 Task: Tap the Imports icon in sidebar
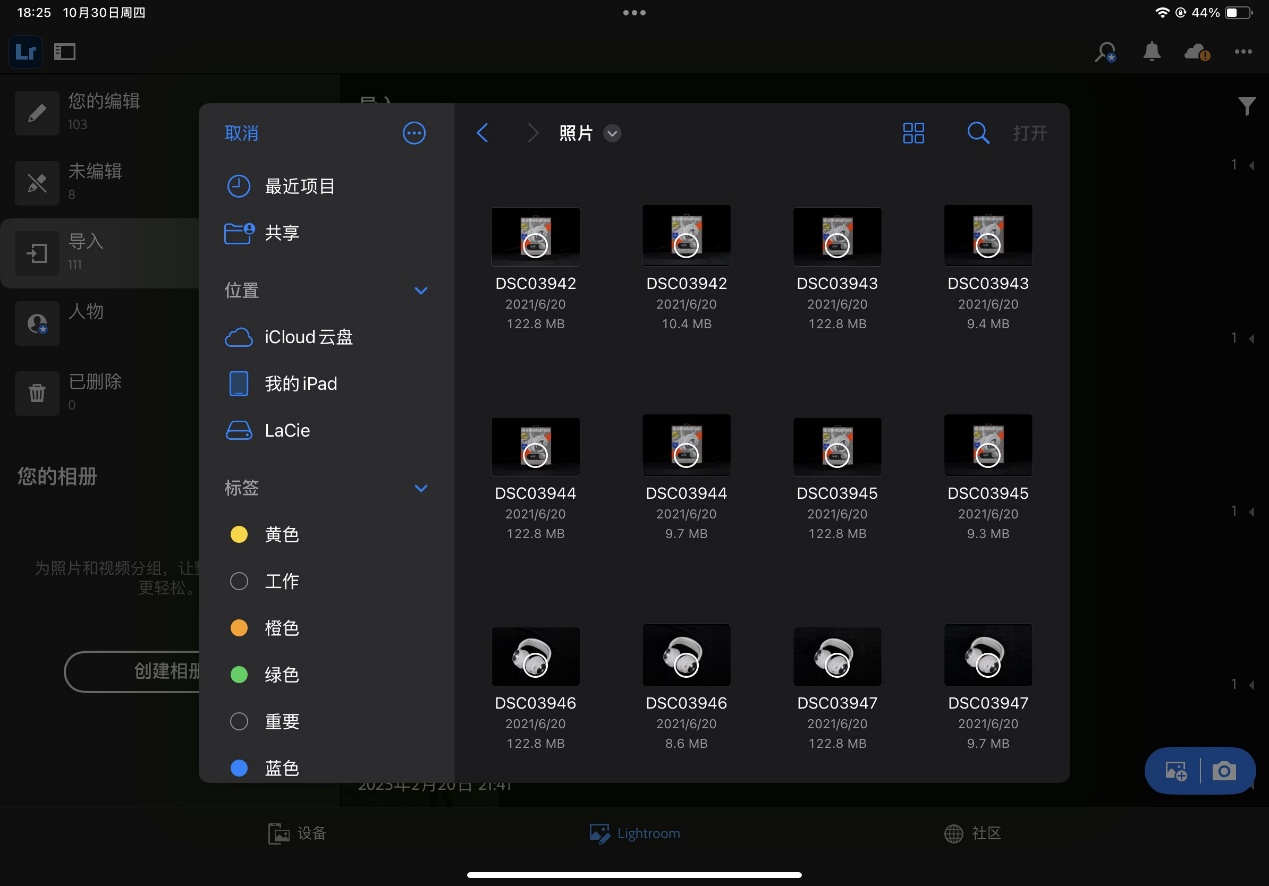tap(37, 253)
